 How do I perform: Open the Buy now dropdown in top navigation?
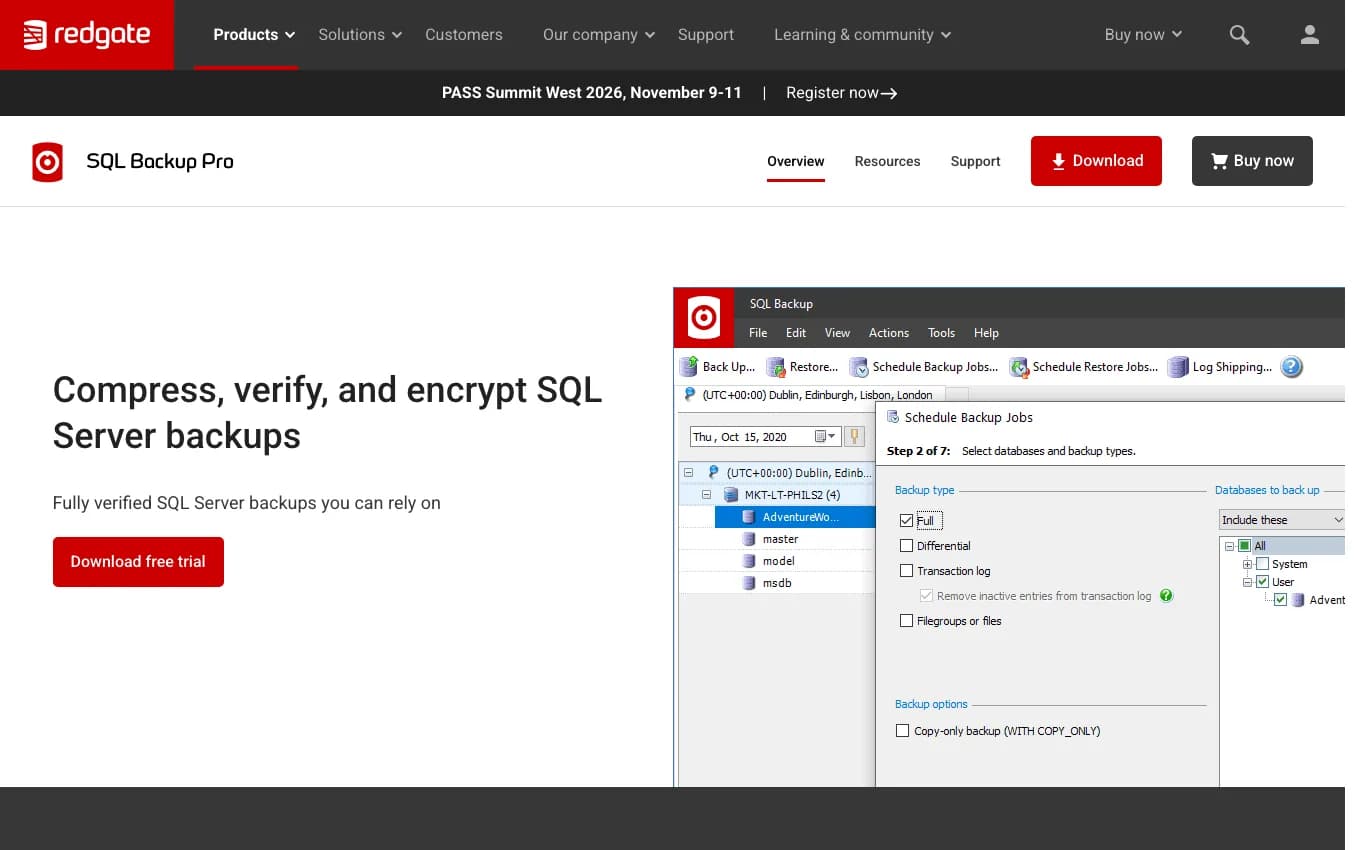(x=1143, y=35)
